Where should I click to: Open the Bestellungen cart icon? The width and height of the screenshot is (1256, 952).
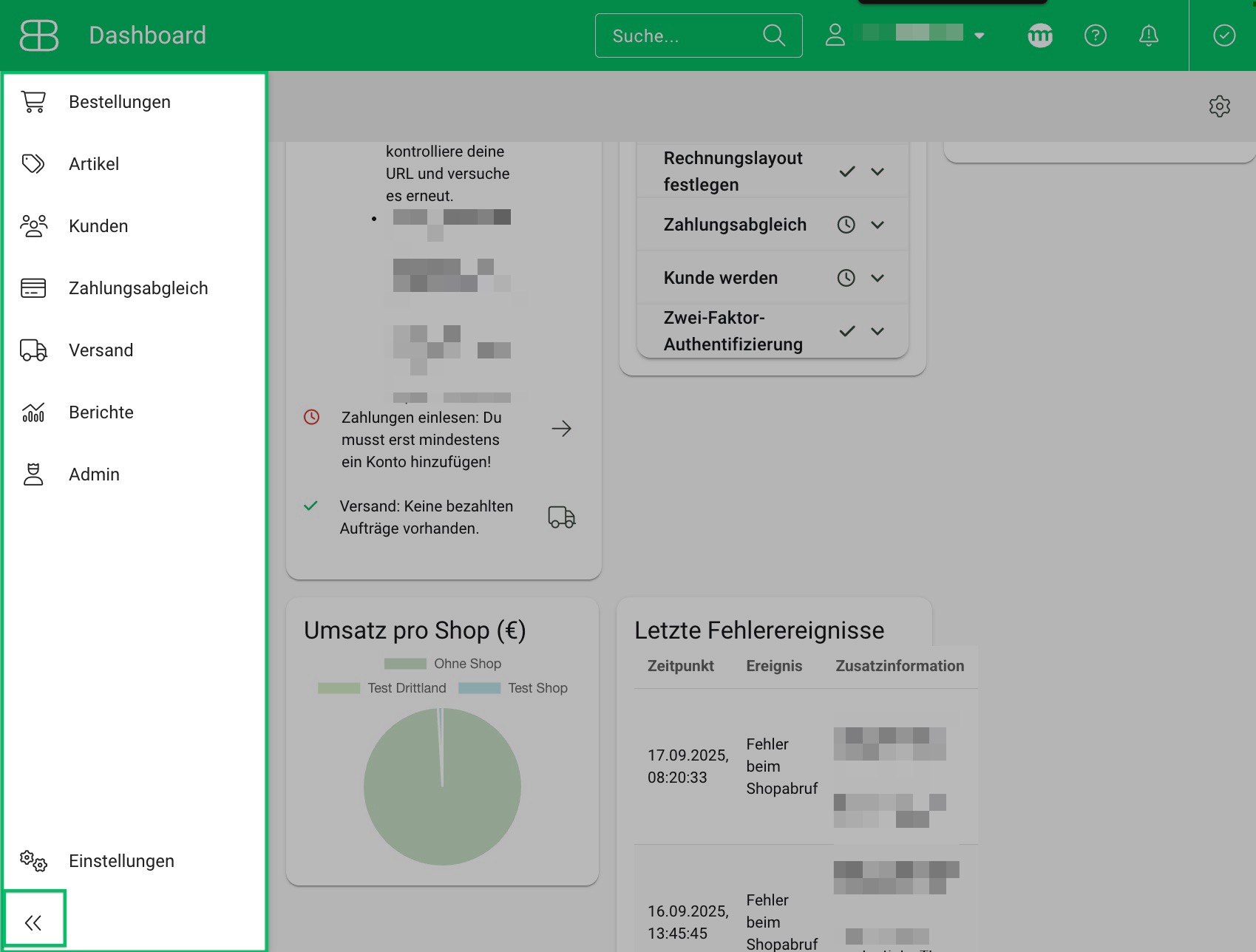pos(33,102)
